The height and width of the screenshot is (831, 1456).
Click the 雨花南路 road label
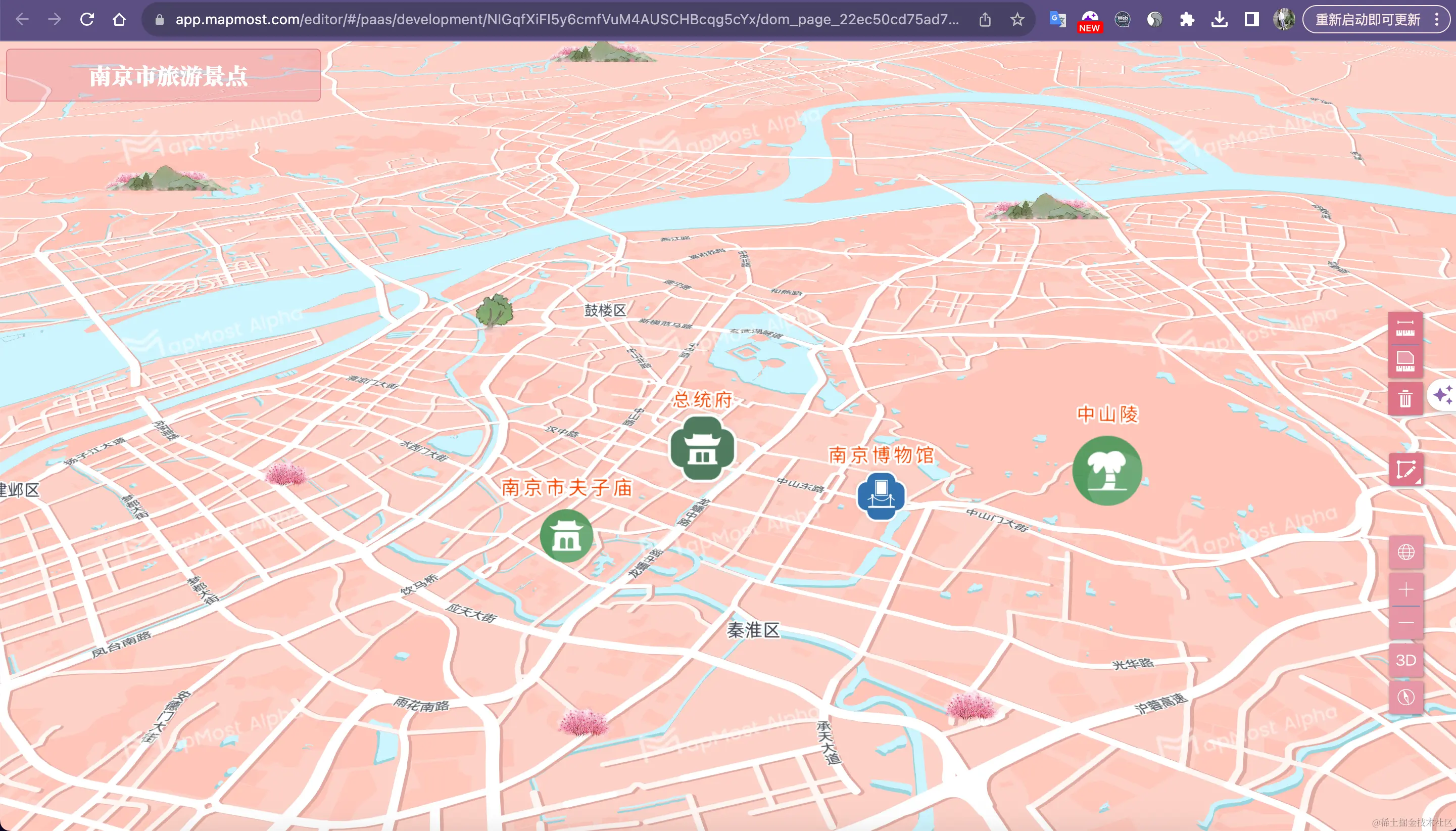tap(421, 705)
